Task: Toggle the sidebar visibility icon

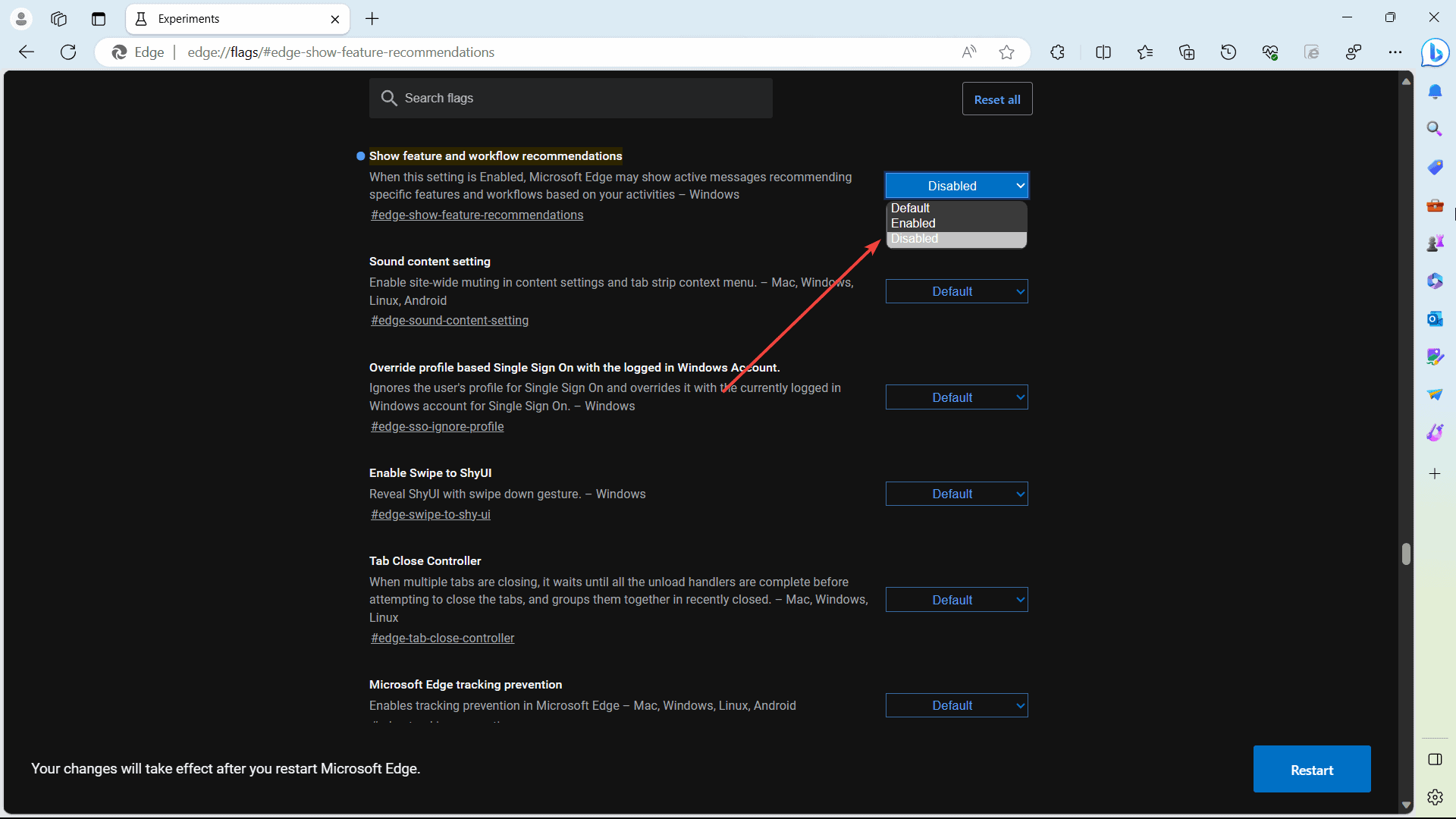Action: (x=1435, y=759)
